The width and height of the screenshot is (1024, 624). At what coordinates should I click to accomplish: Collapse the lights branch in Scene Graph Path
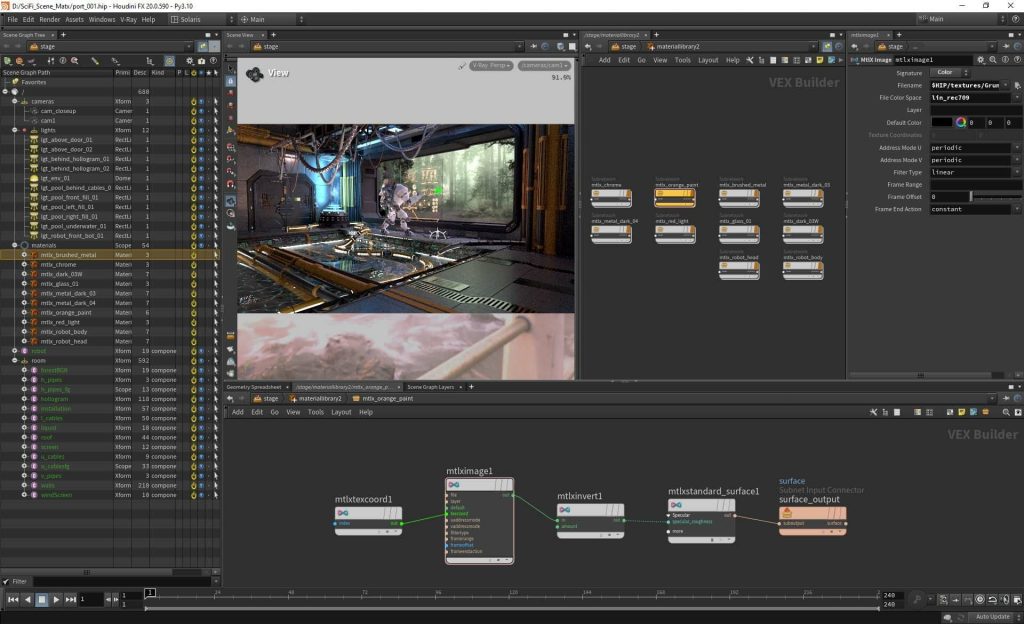[x=14, y=129]
